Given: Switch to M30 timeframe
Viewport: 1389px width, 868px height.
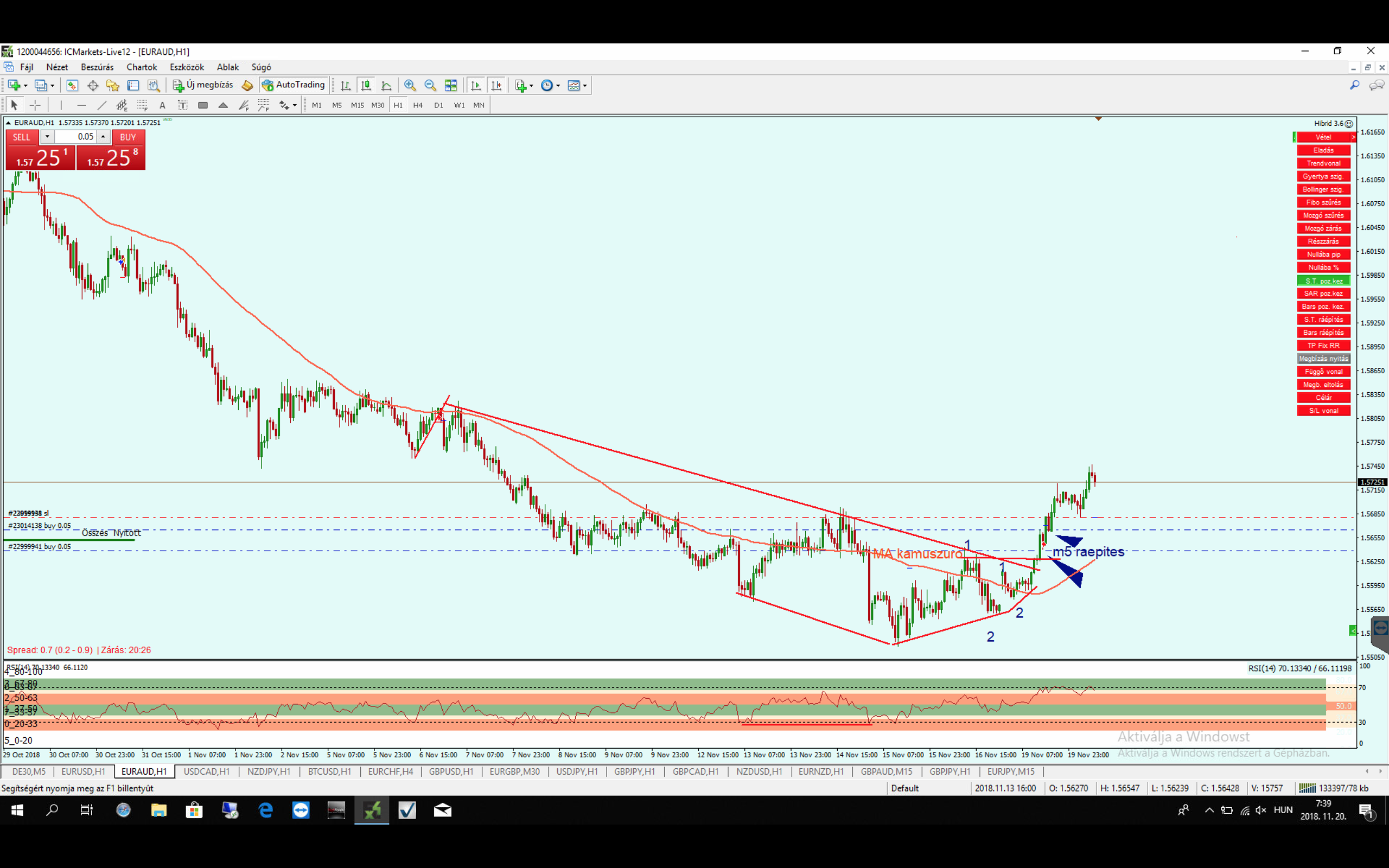Looking at the screenshot, I should tap(378, 105).
